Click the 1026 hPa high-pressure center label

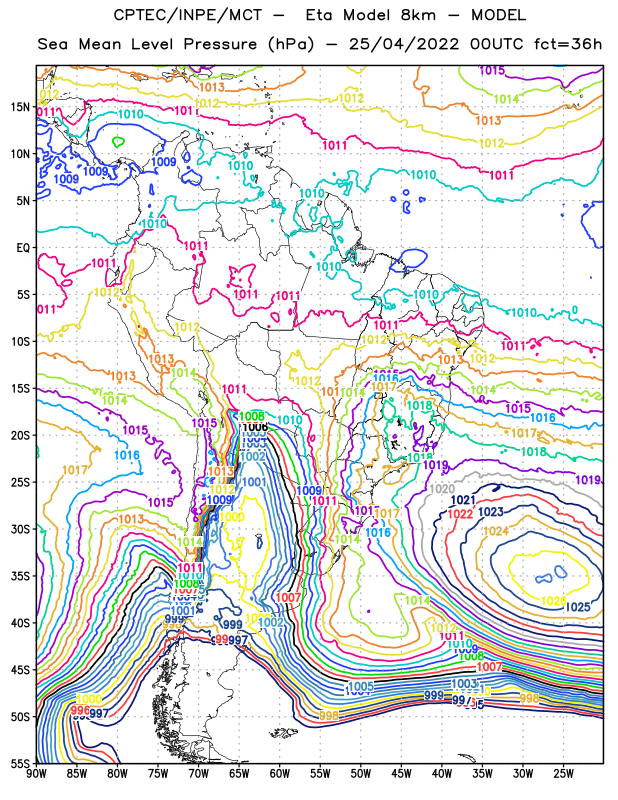tap(553, 601)
